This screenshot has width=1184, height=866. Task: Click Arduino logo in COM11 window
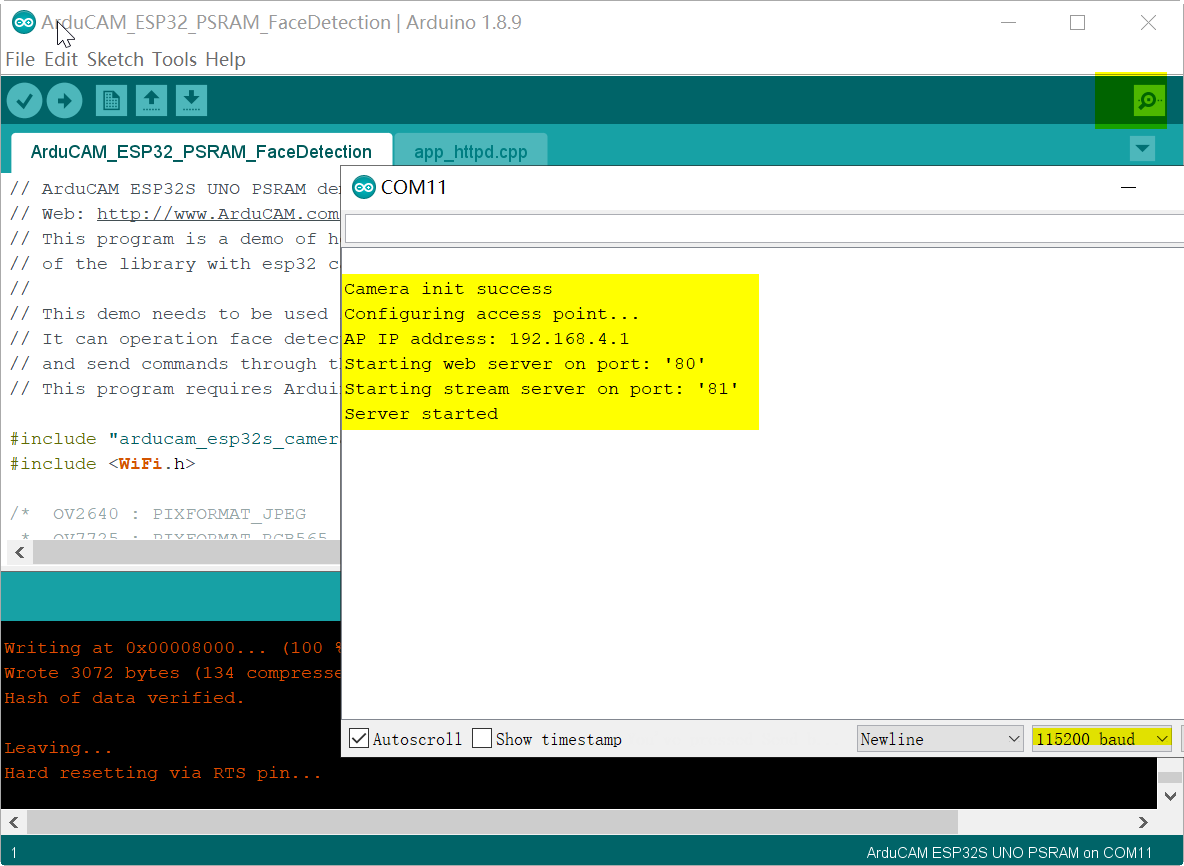(364, 187)
